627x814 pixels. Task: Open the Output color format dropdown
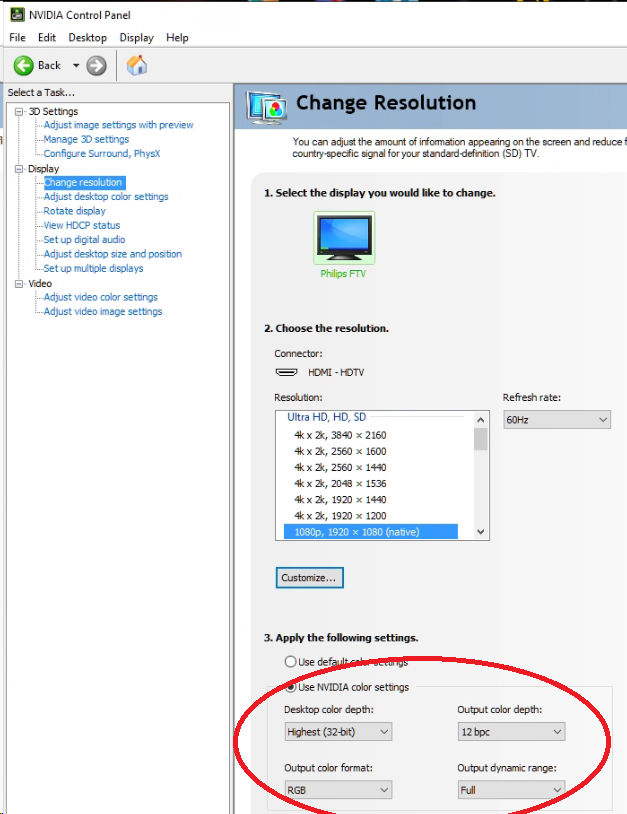(x=338, y=790)
